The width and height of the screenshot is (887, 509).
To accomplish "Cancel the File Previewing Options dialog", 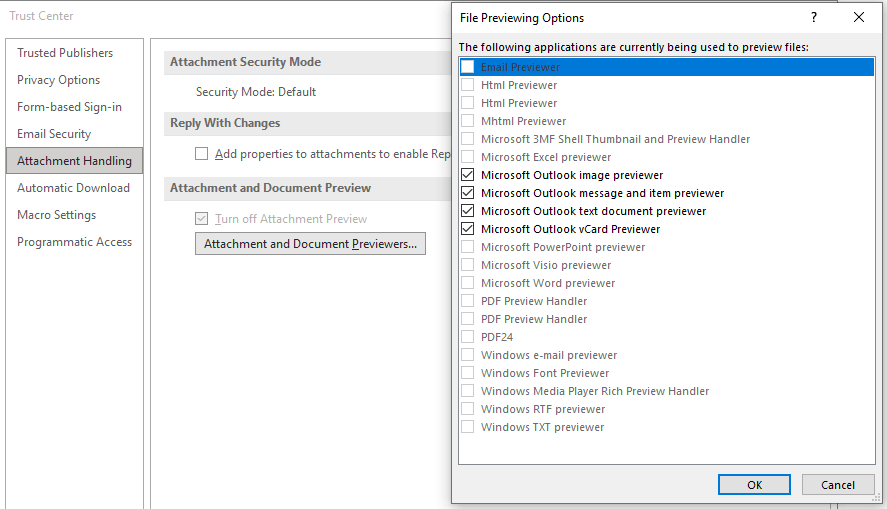I will [838, 485].
